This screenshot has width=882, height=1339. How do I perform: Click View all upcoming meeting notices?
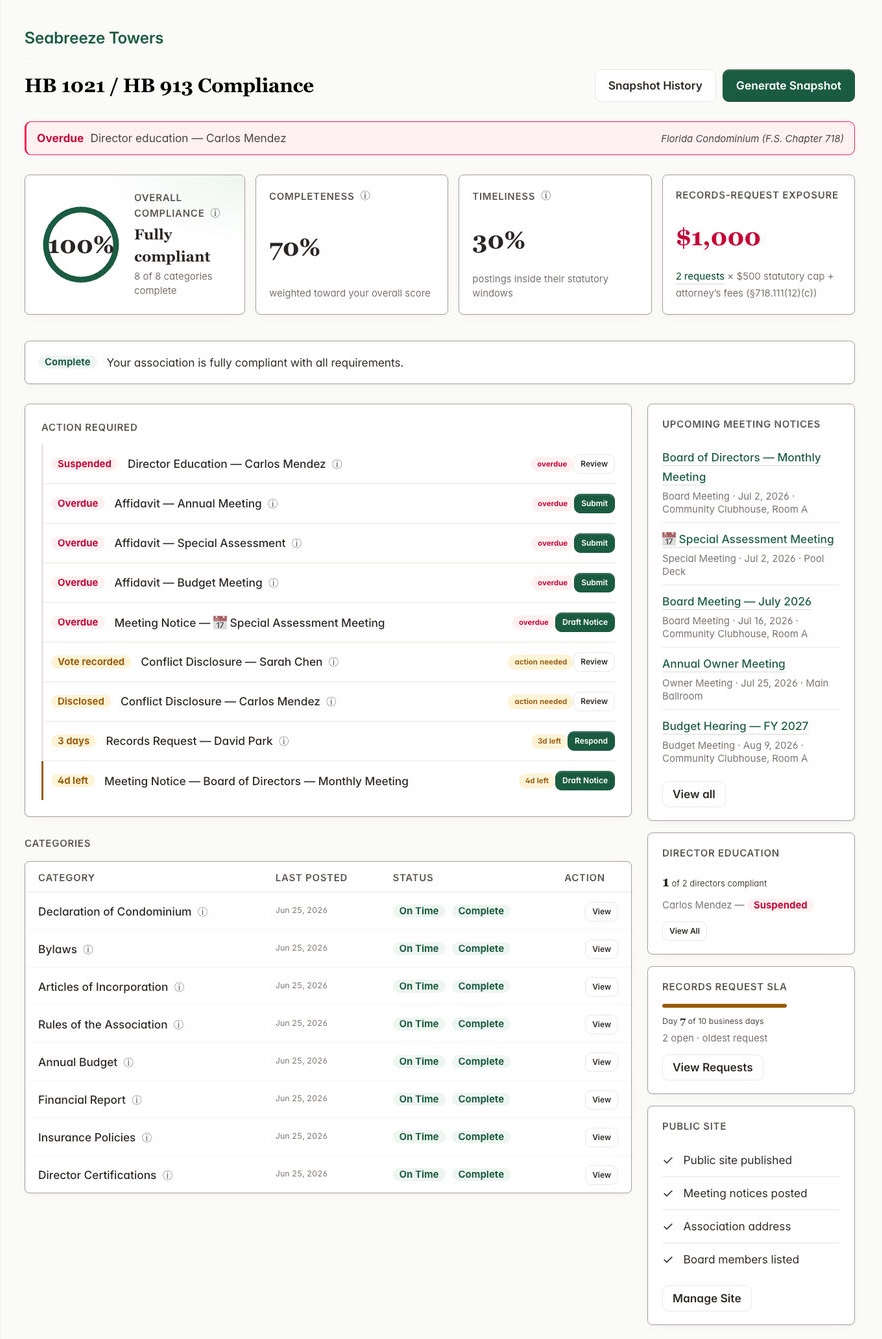pyautogui.click(x=694, y=794)
